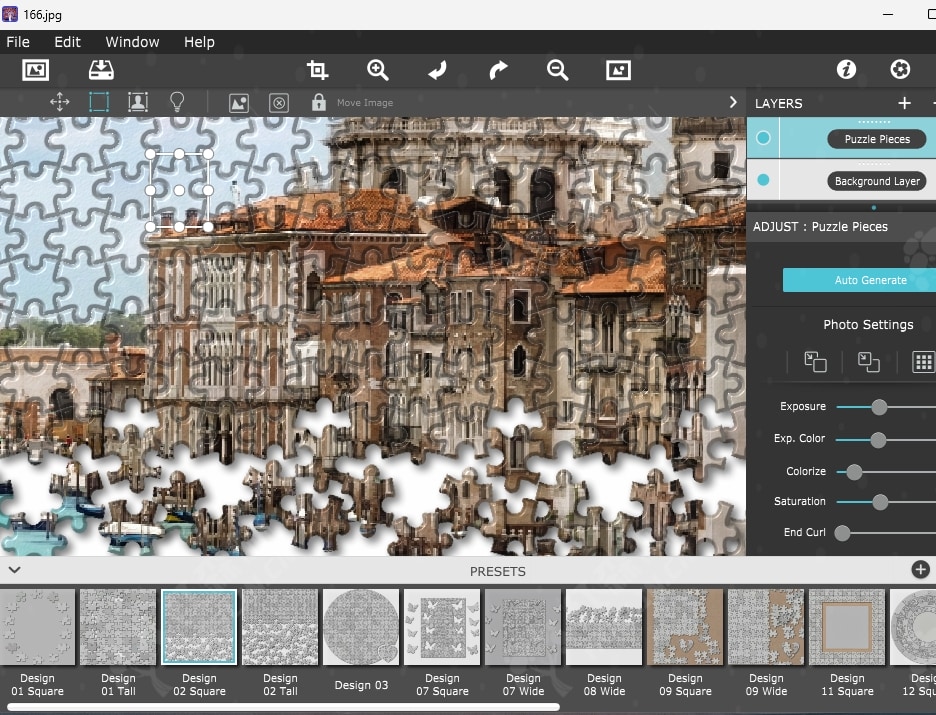Click the zoom out magnifier
The height and width of the screenshot is (715, 936).
(x=557, y=70)
